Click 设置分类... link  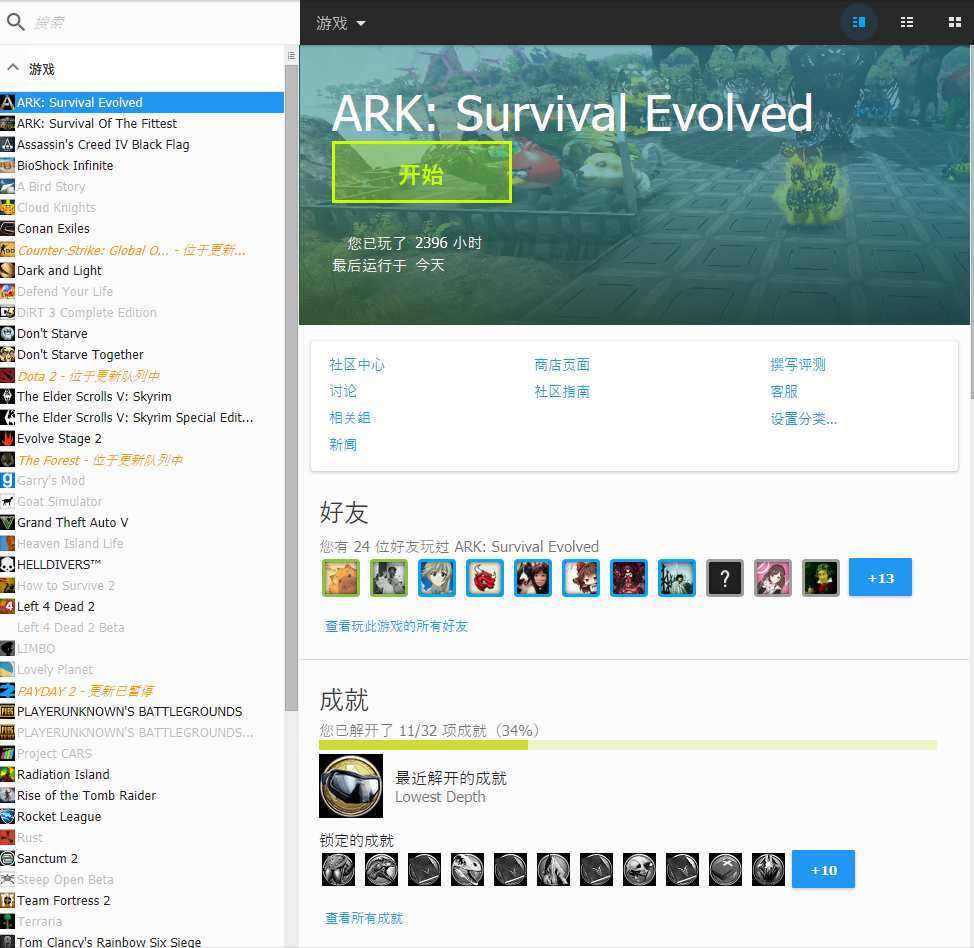pos(803,419)
